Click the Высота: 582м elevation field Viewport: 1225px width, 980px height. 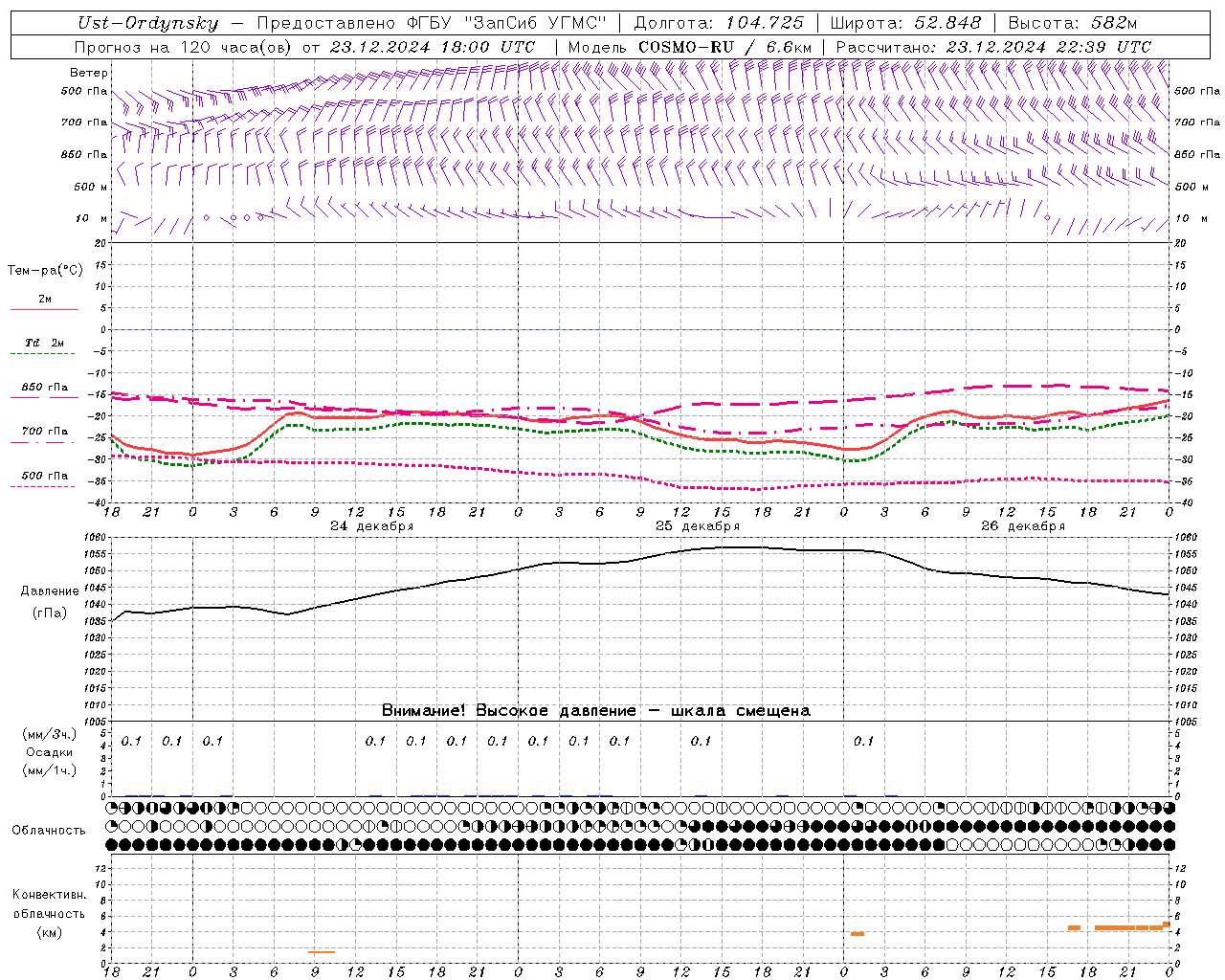pos(1073,23)
